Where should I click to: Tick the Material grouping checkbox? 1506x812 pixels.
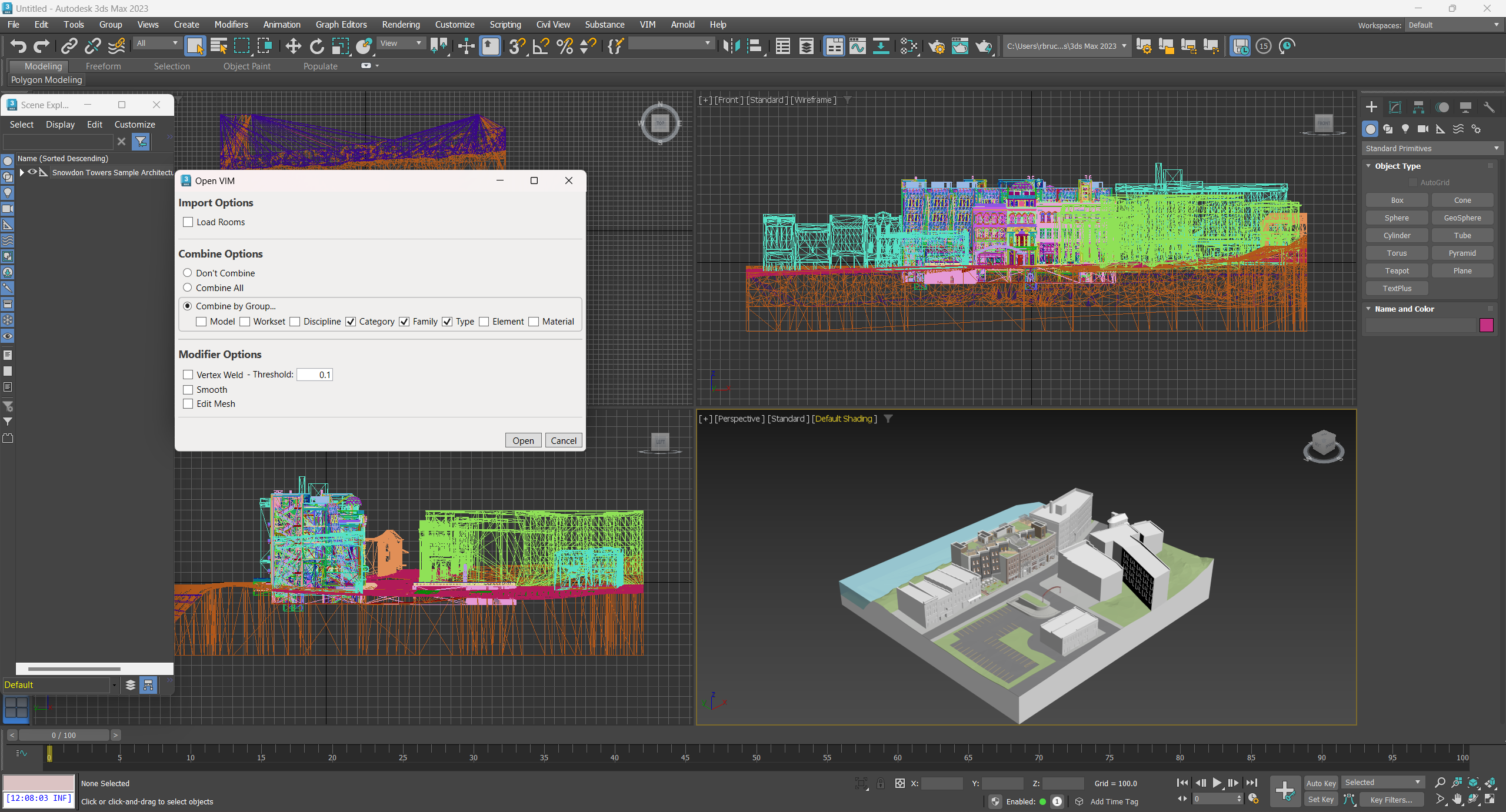point(534,322)
